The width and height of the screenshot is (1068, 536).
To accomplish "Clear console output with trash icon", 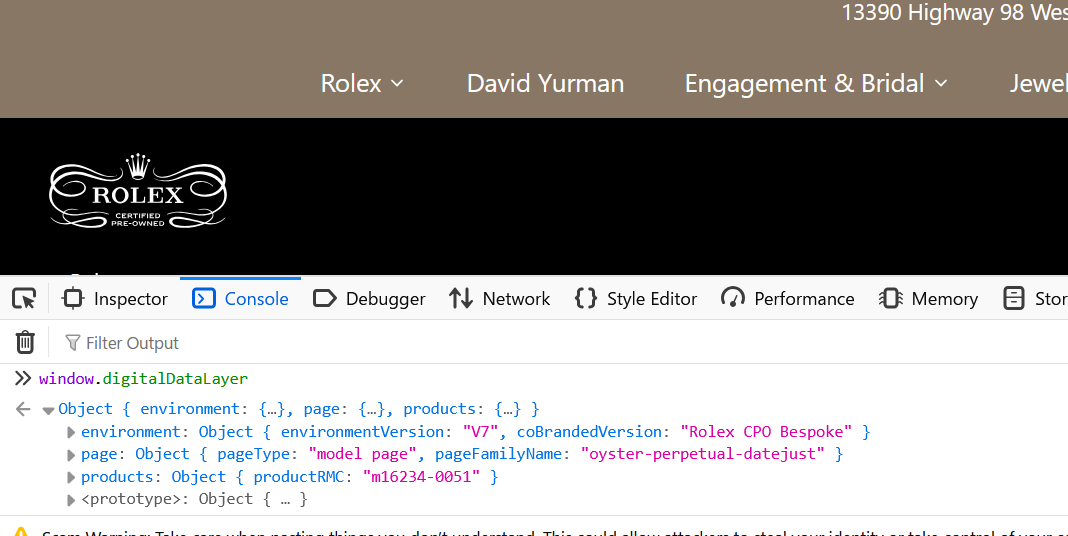I will click(25, 342).
